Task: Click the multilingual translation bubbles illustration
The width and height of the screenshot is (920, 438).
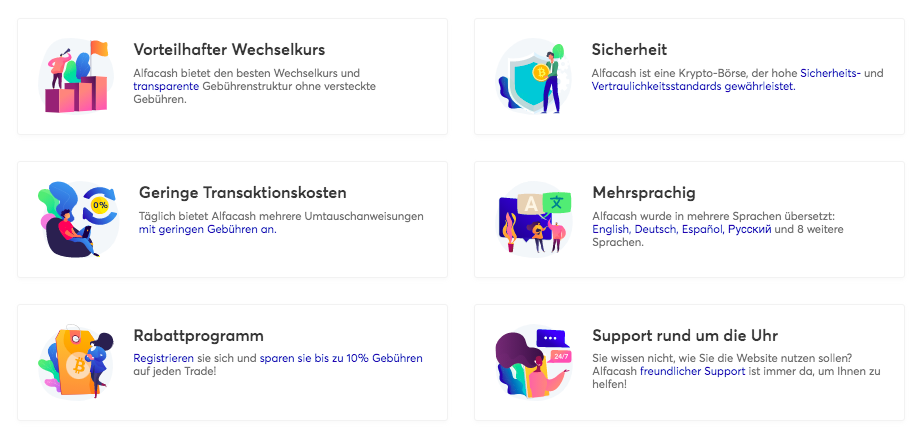Action: (x=534, y=219)
